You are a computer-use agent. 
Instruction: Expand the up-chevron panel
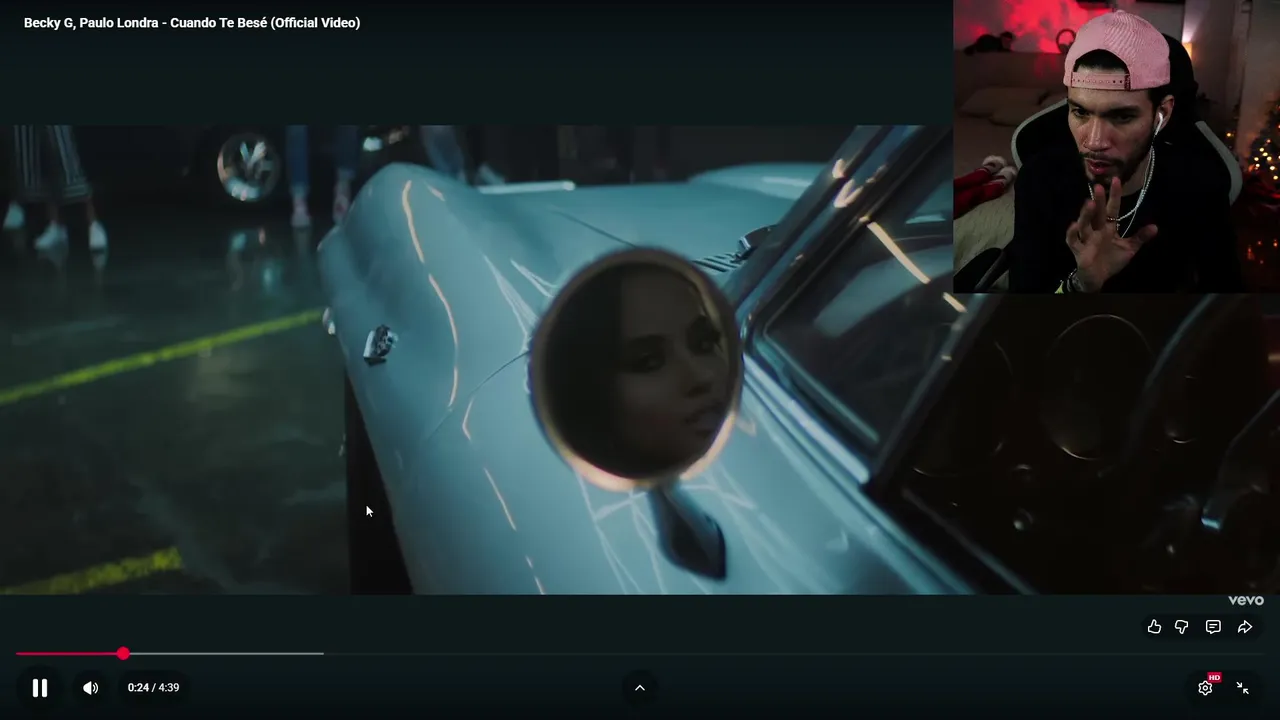coord(640,688)
